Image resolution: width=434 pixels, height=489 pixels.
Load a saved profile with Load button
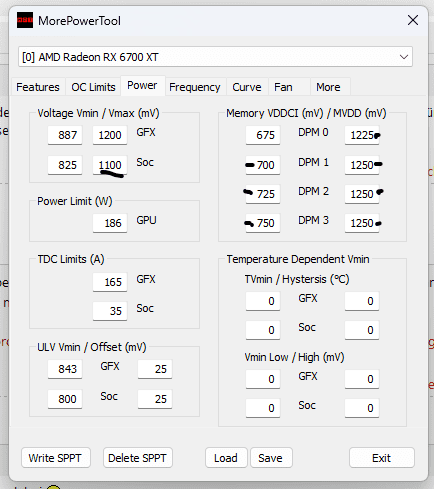click(226, 458)
